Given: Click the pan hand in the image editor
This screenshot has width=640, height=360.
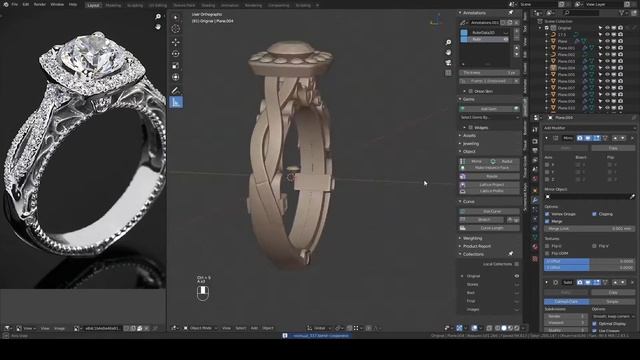Looking at the screenshot, I should click(158, 27).
